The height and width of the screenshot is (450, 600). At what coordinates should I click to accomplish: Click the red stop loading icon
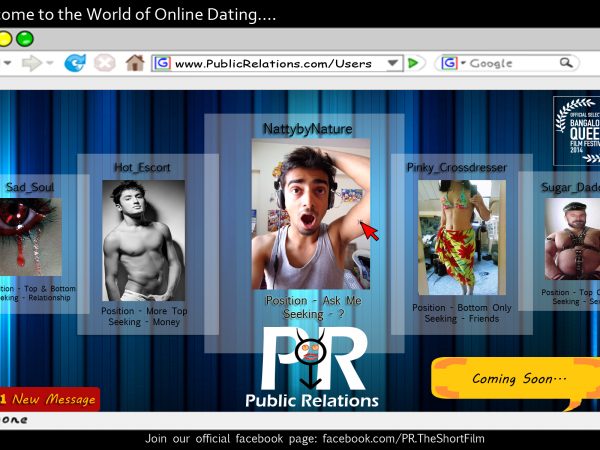point(104,63)
